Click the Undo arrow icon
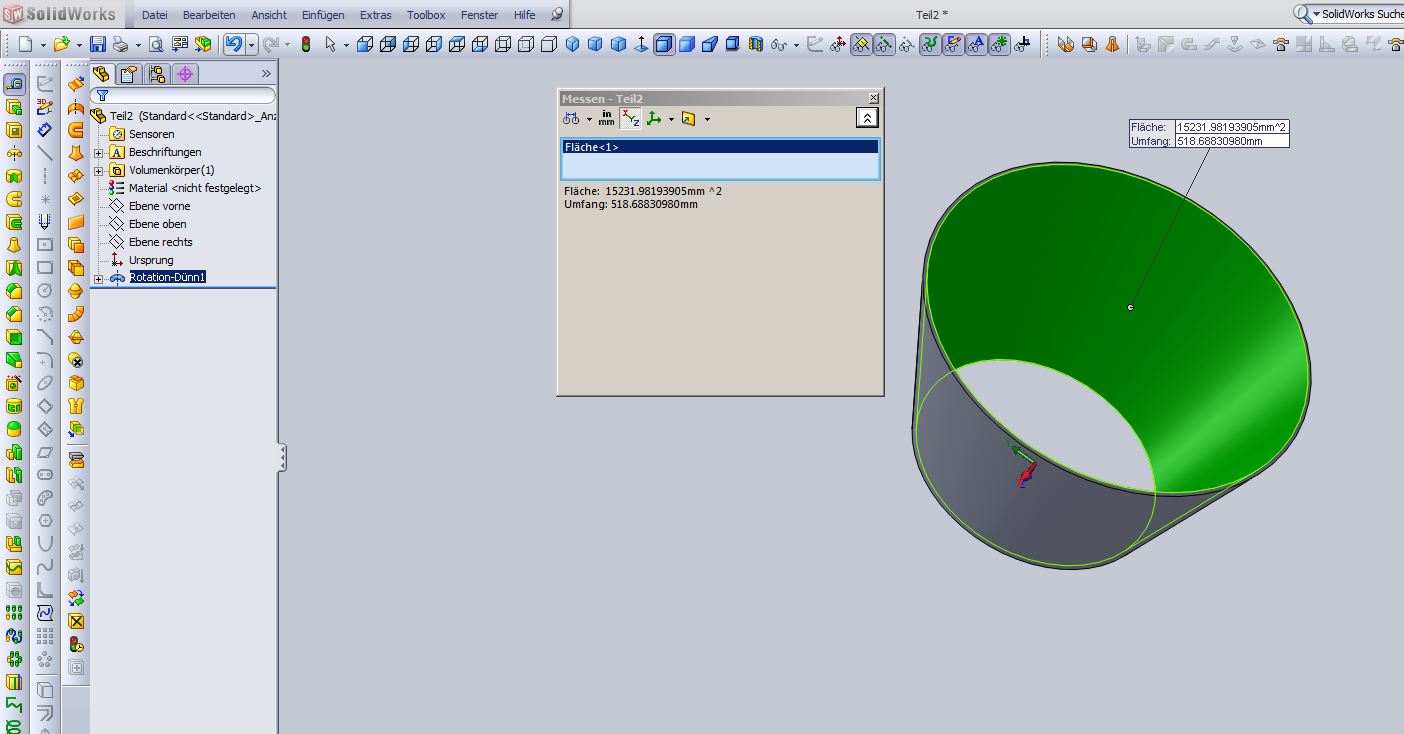The height and width of the screenshot is (734, 1404). tap(233, 44)
